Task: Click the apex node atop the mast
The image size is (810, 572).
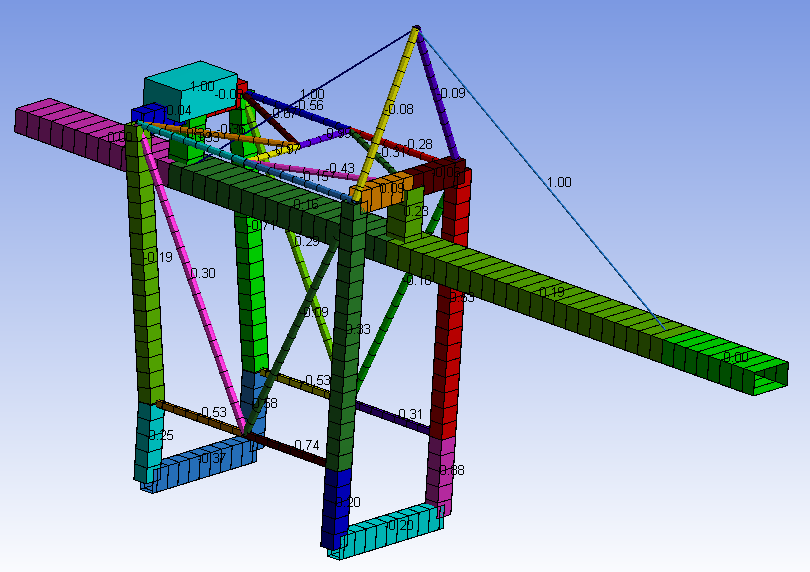Action: (x=417, y=29)
